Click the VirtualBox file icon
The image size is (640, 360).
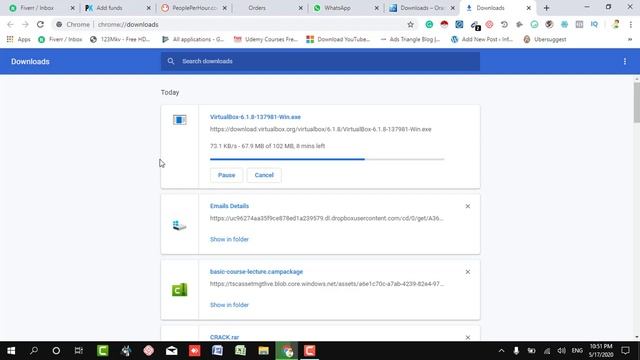[x=180, y=120]
